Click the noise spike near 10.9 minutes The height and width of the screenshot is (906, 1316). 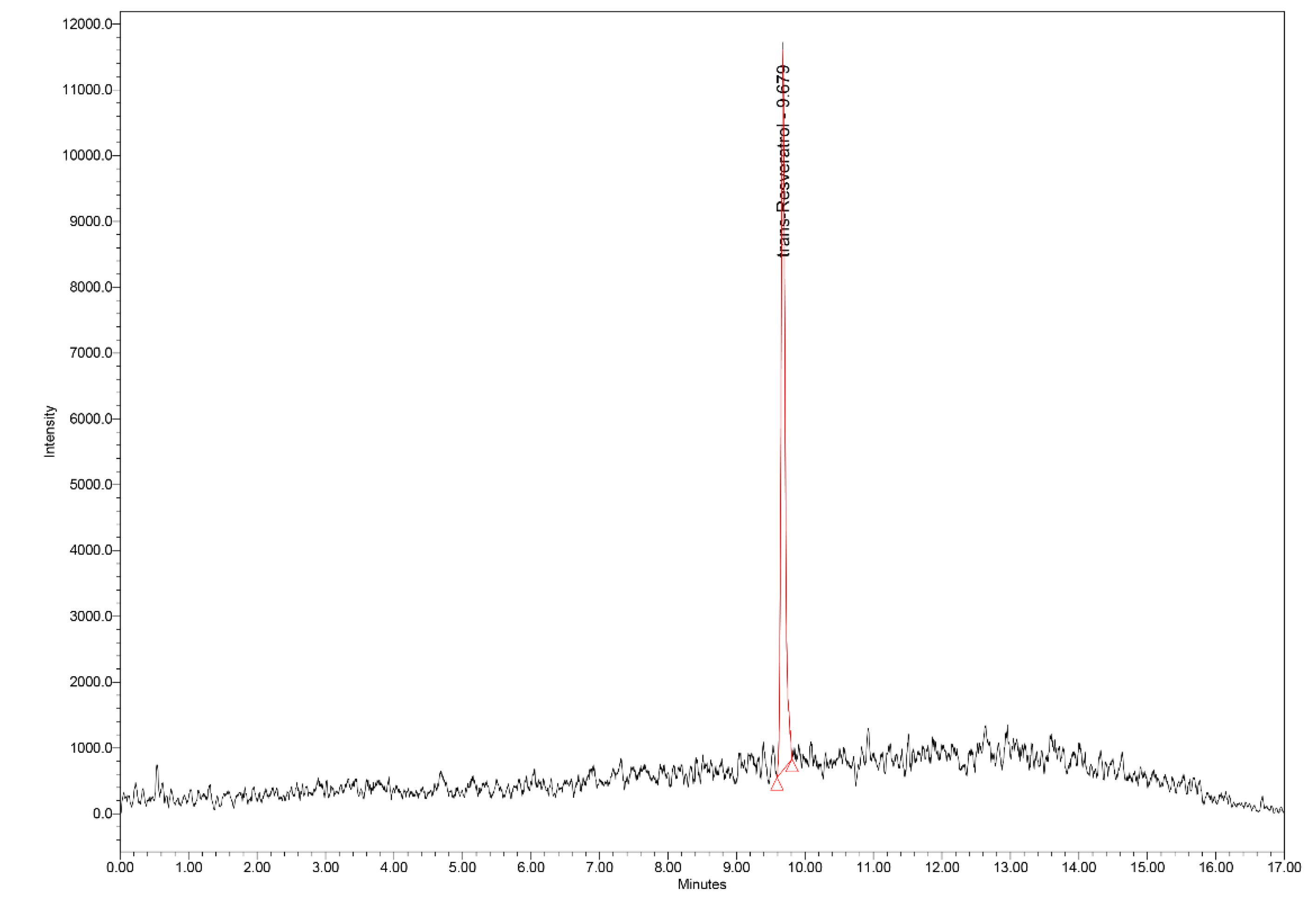tap(868, 731)
